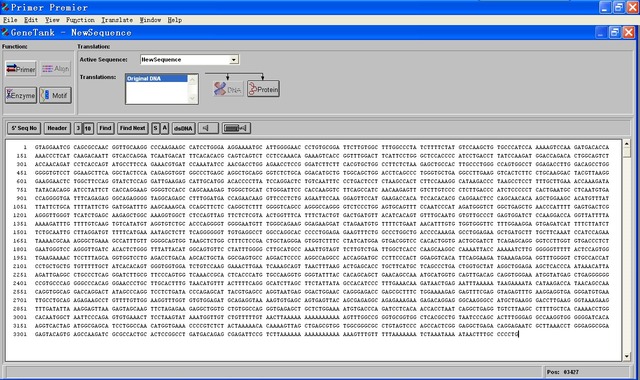The image size is (640, 380).
Task: Click the DNA translation icon
Action: 228,89
